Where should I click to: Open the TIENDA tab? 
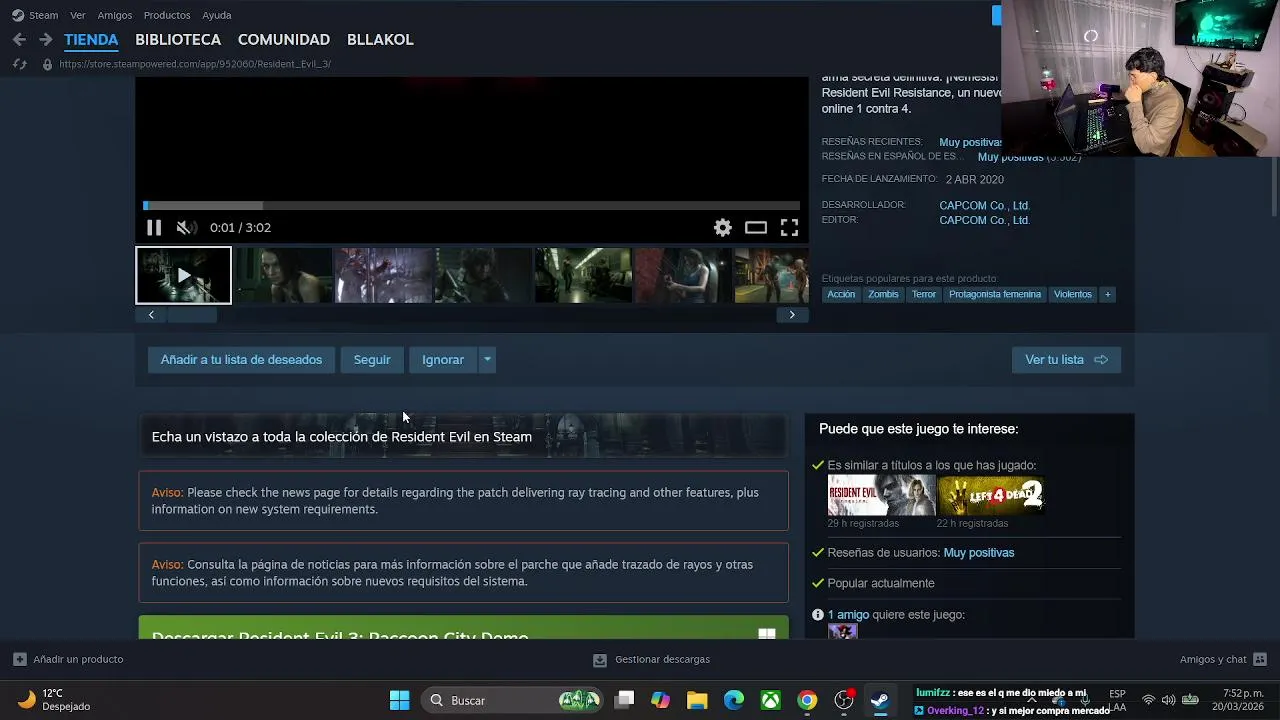click(91, 39)
